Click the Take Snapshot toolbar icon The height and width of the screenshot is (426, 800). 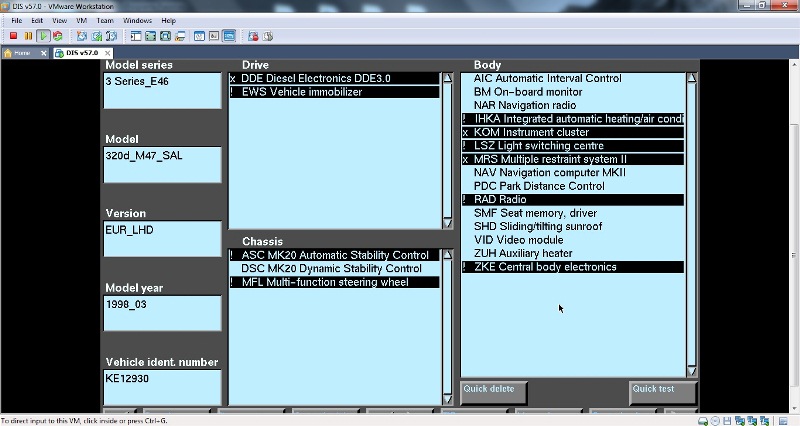point(82,36)
